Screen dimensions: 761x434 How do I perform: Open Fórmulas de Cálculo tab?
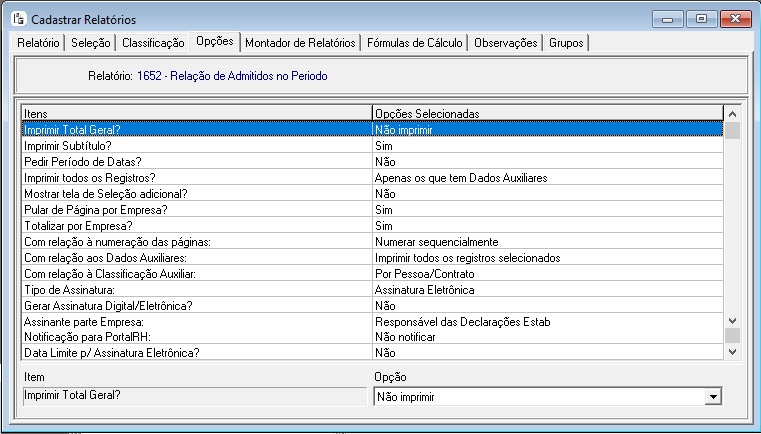click(414, 43)
